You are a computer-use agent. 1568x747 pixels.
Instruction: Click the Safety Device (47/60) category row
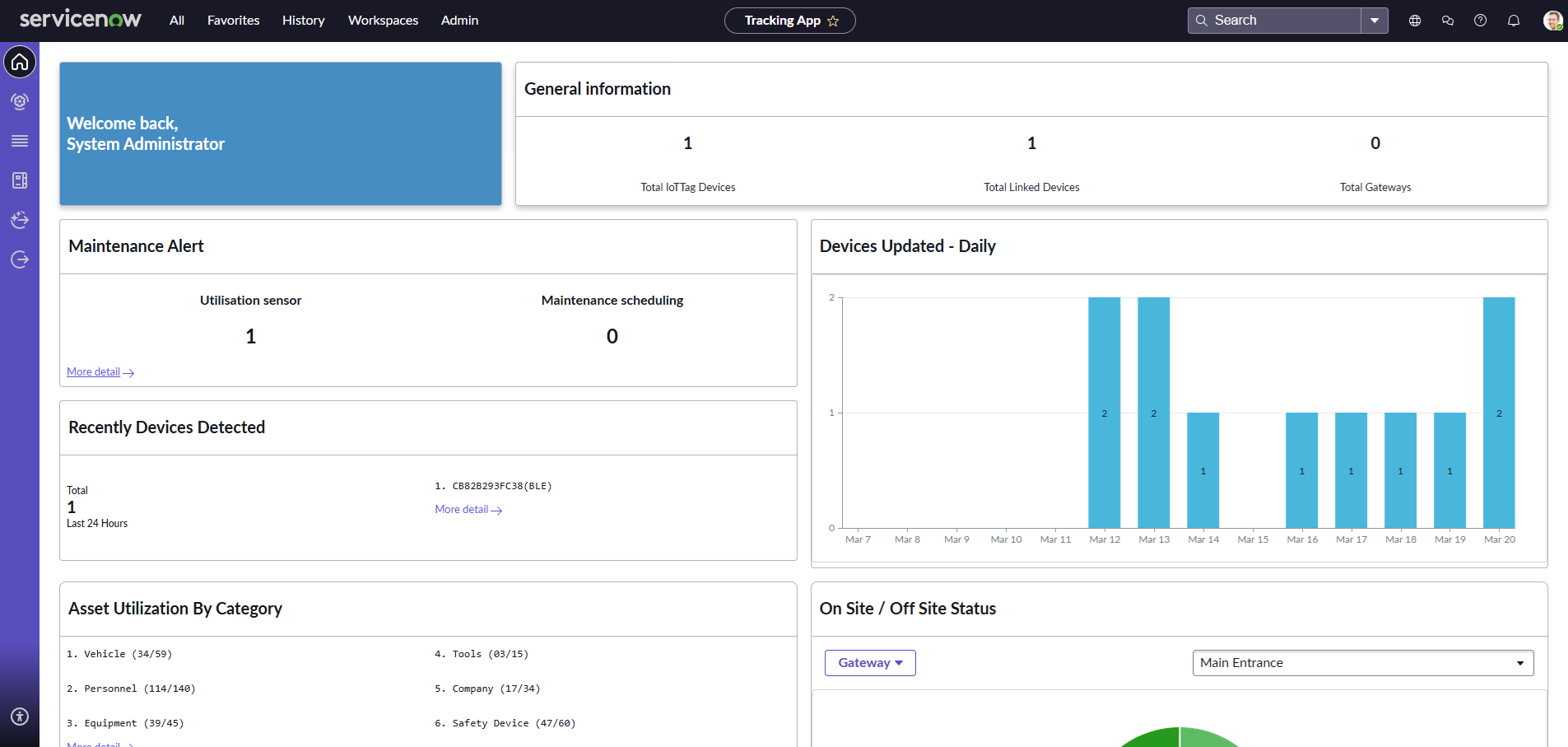pos(505,723)
